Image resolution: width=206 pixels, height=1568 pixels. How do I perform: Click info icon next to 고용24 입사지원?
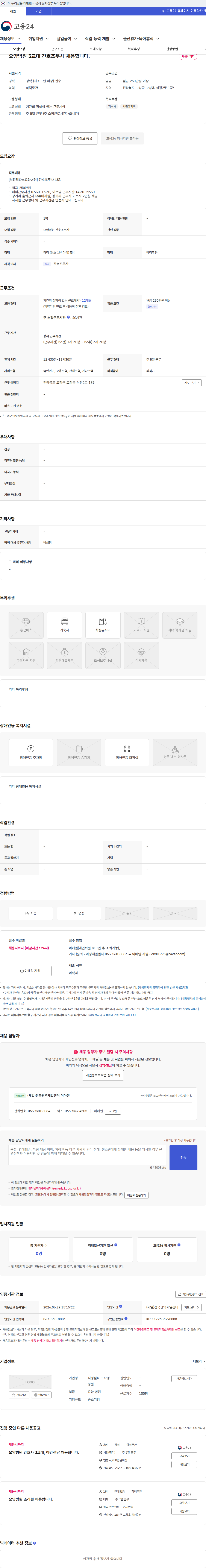point(179,1244)
